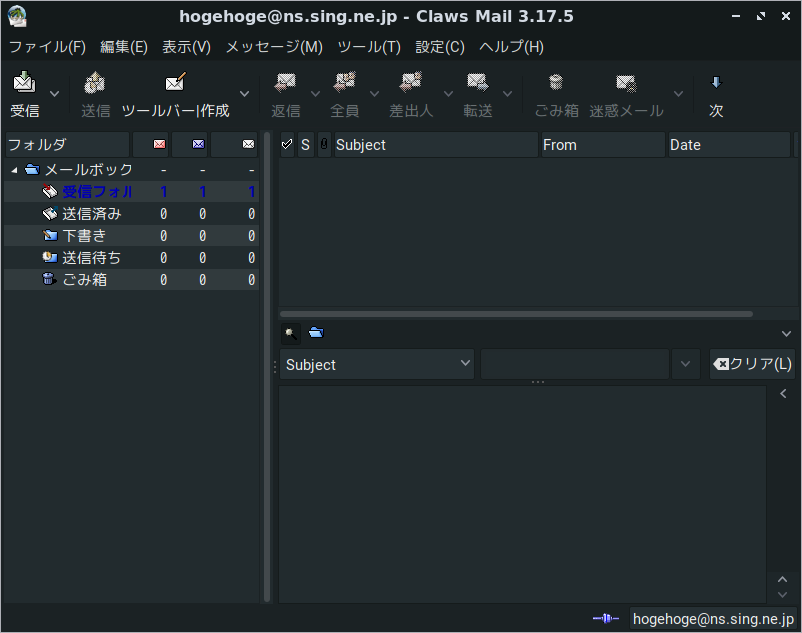The height and width of the screenshot is (633, 802).
Task: Click the Trash (ごみ箱) toolbar icon
Action: [556, 82]
